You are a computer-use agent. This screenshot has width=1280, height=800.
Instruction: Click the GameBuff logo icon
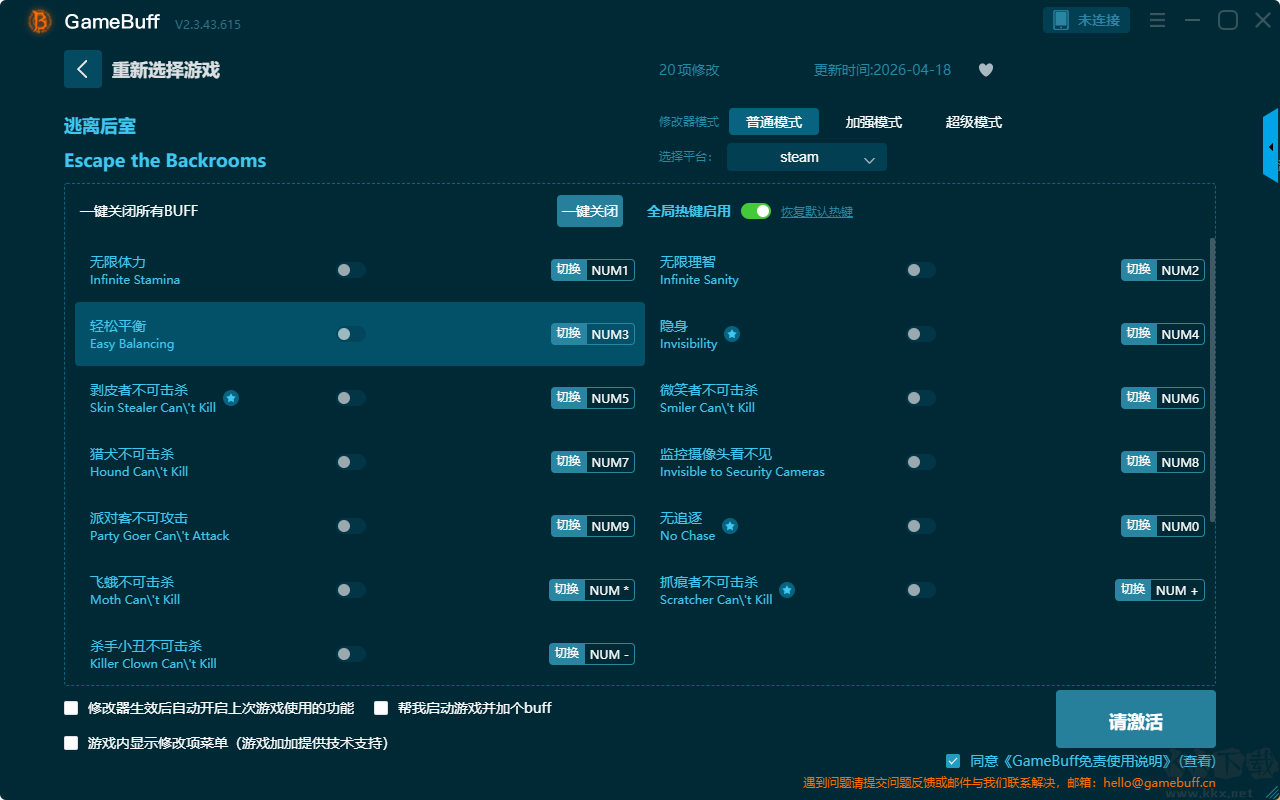click(39, 21)
